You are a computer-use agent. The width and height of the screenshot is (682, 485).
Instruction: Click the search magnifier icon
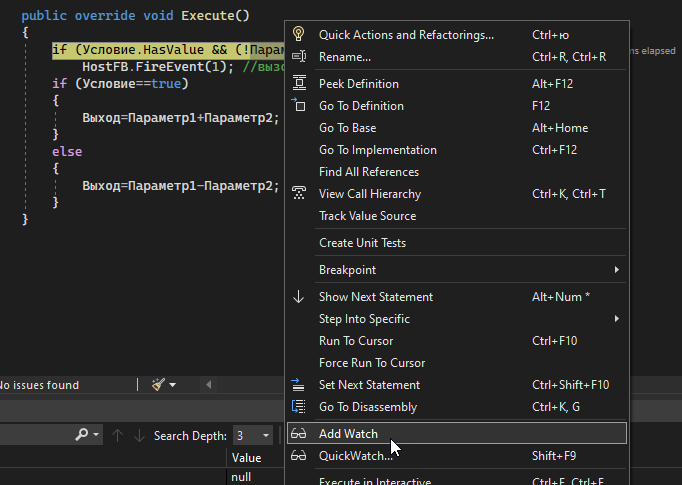82,434
